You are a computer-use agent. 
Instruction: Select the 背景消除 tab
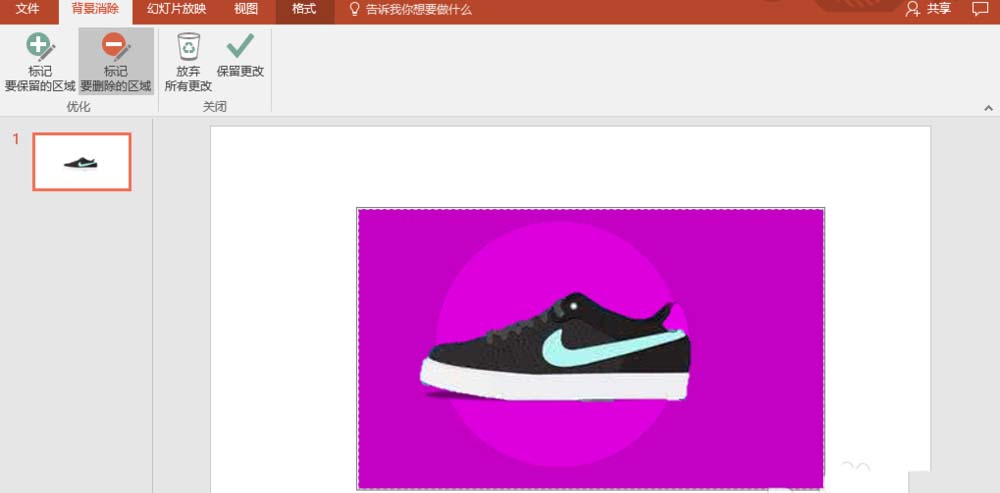coord(96,10)
